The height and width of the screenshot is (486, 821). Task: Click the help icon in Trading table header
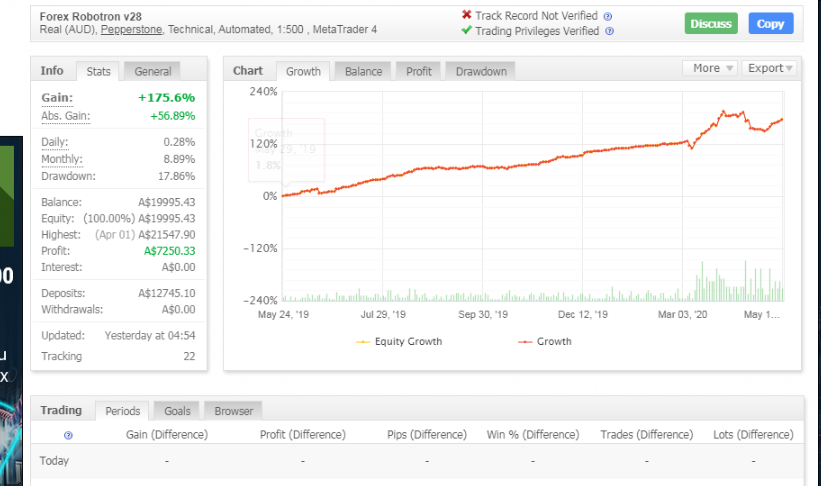(x=68, y=435)
